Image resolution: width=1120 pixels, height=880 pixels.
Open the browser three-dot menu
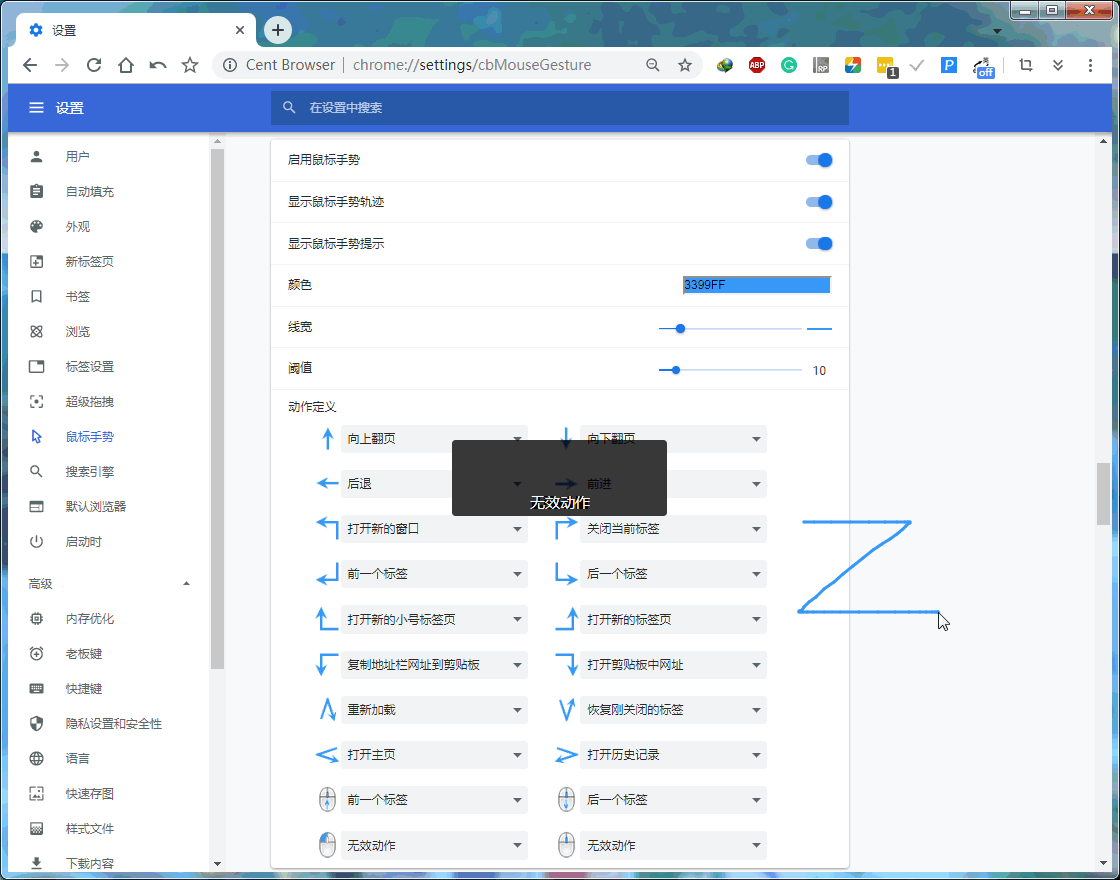[1090, 65]
